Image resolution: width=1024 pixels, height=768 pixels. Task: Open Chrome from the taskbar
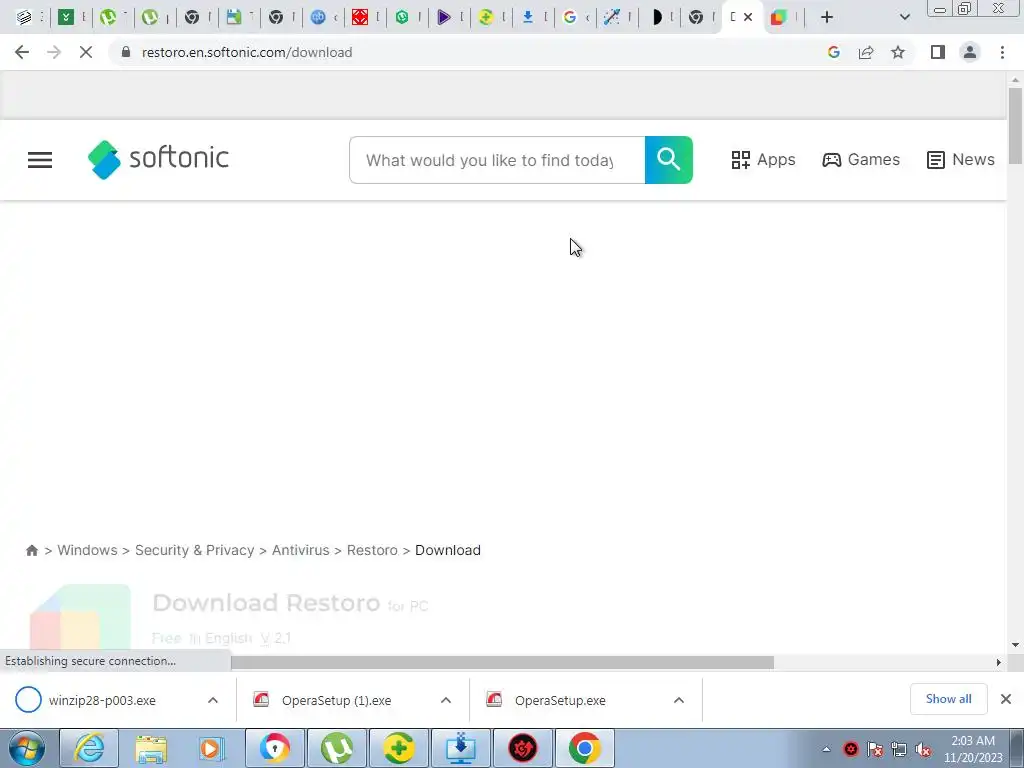tap(584, 748)
